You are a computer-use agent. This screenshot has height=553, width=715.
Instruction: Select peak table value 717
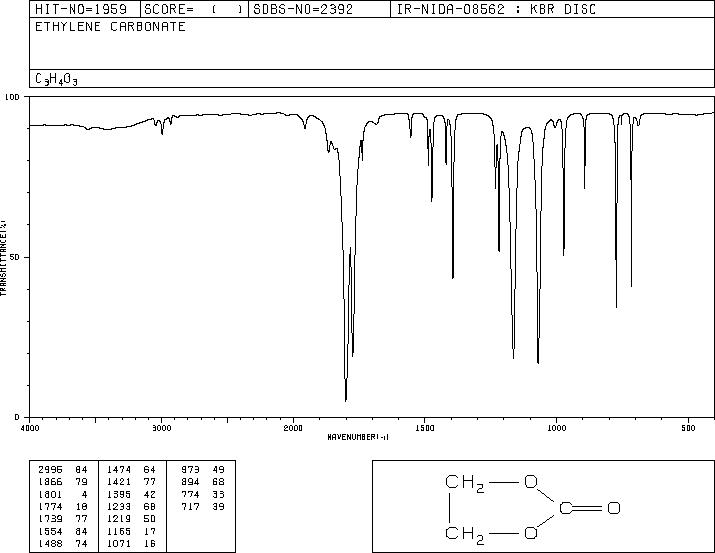pyautogui.click(x=190, y=506)
